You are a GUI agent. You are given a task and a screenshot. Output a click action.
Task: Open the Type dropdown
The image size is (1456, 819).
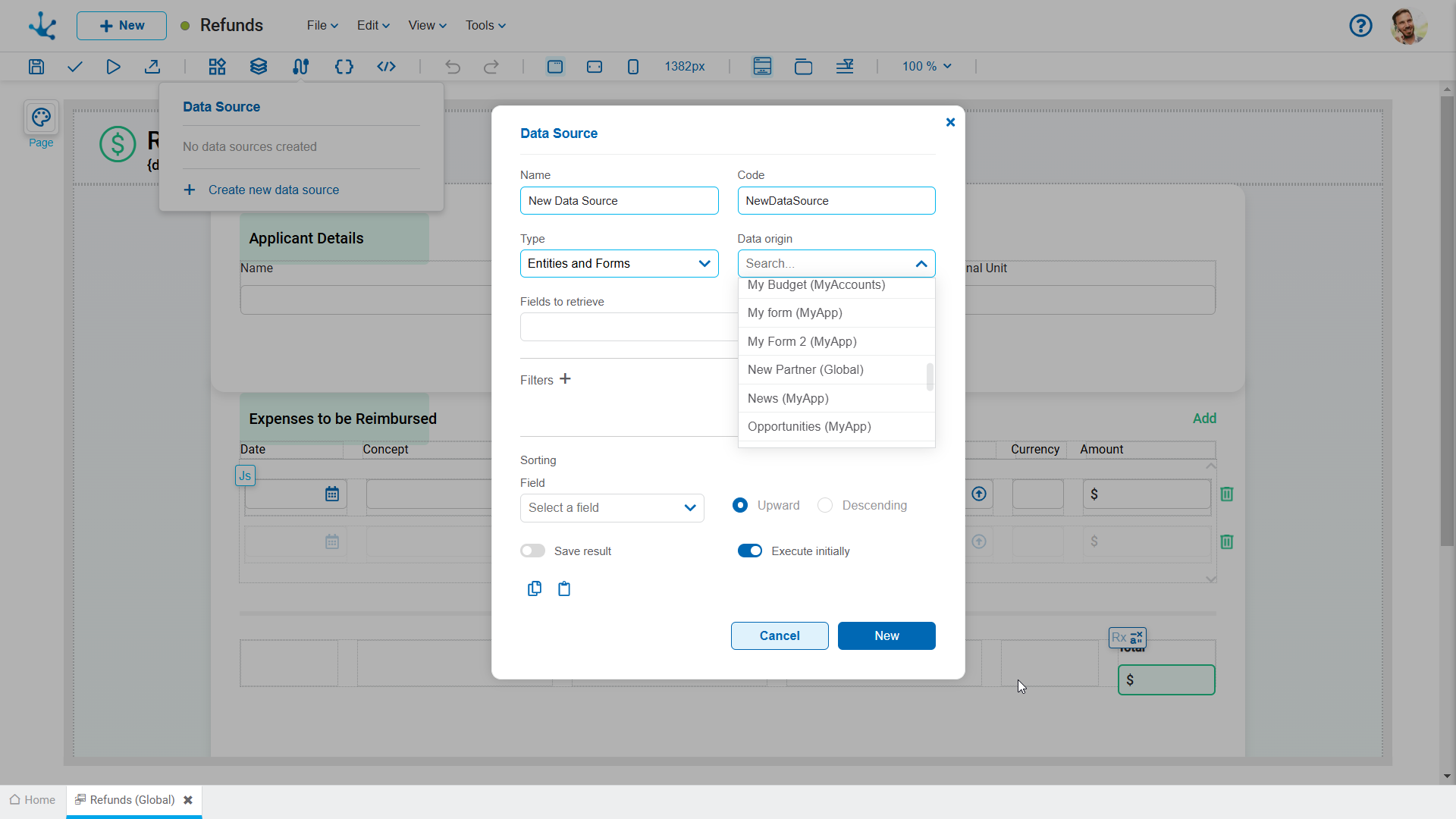(619, 264)
